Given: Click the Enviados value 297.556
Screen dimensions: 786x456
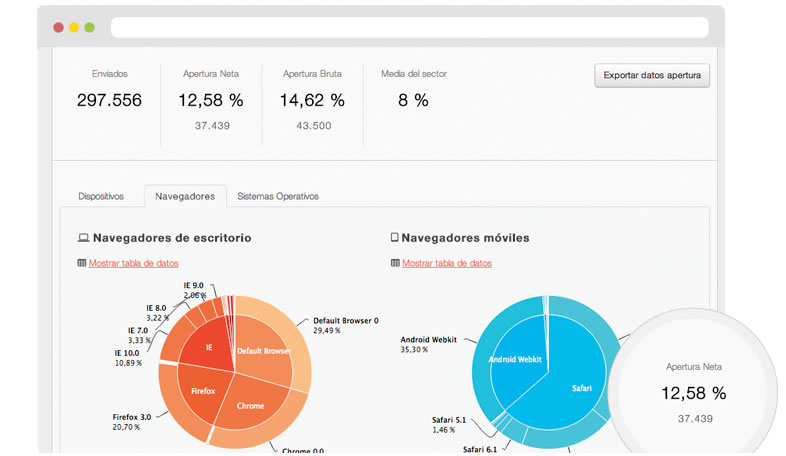Looking at the screenshot, I should tap(109, 100).
